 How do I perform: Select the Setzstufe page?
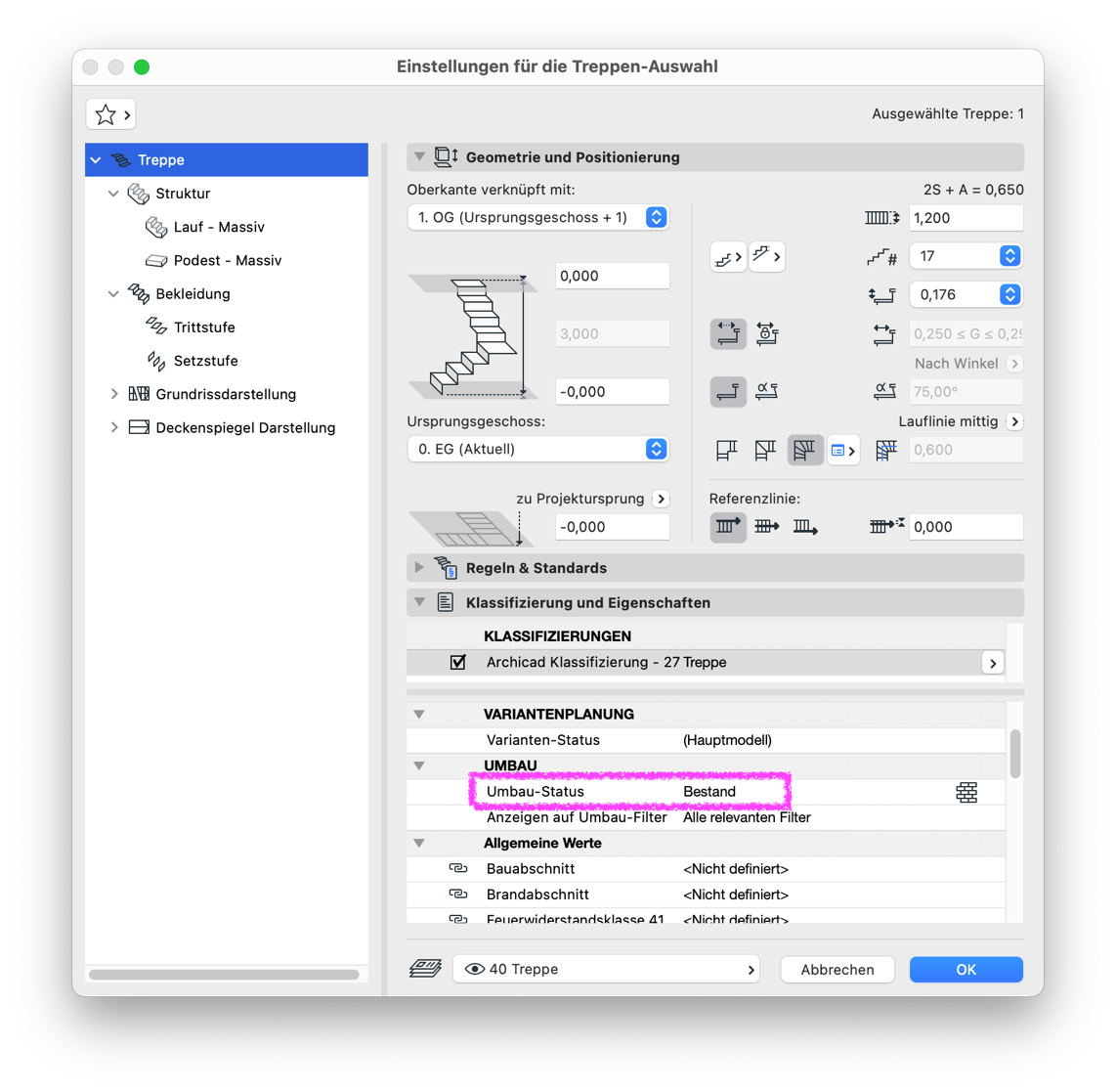pos(205,361)
